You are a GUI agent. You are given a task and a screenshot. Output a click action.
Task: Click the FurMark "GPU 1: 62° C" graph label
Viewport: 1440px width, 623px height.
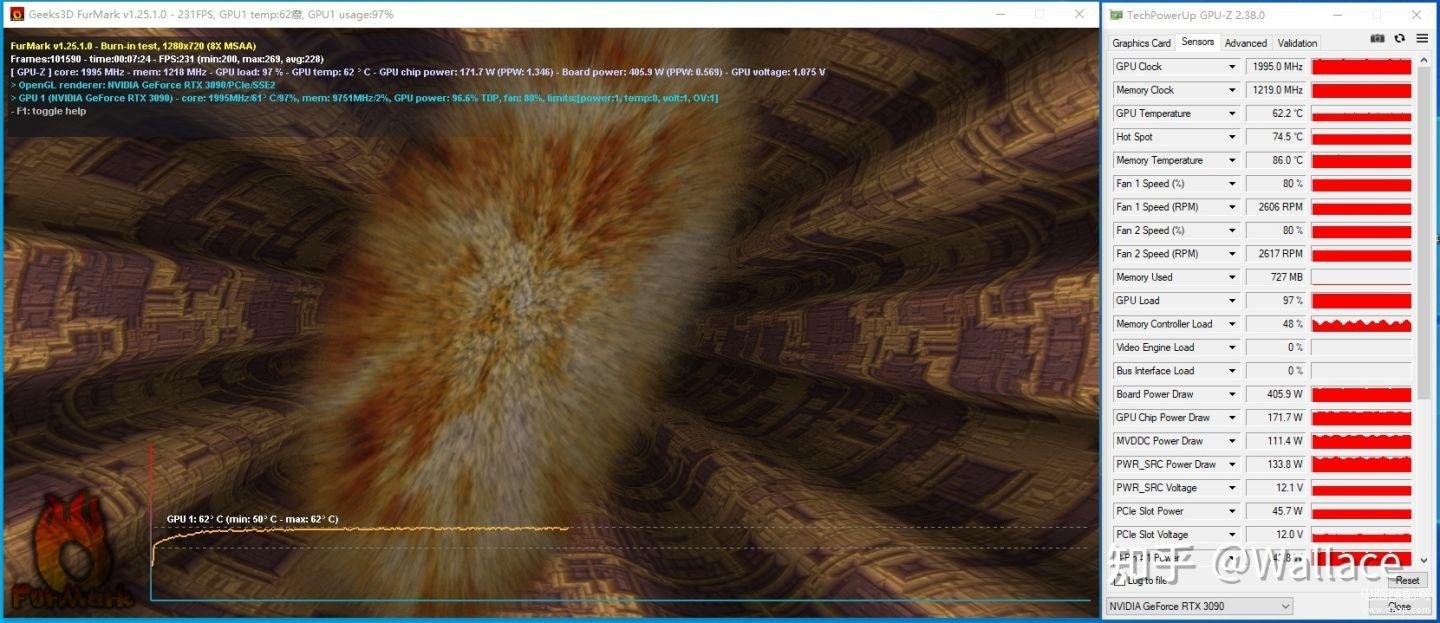(x=253, y=519)
